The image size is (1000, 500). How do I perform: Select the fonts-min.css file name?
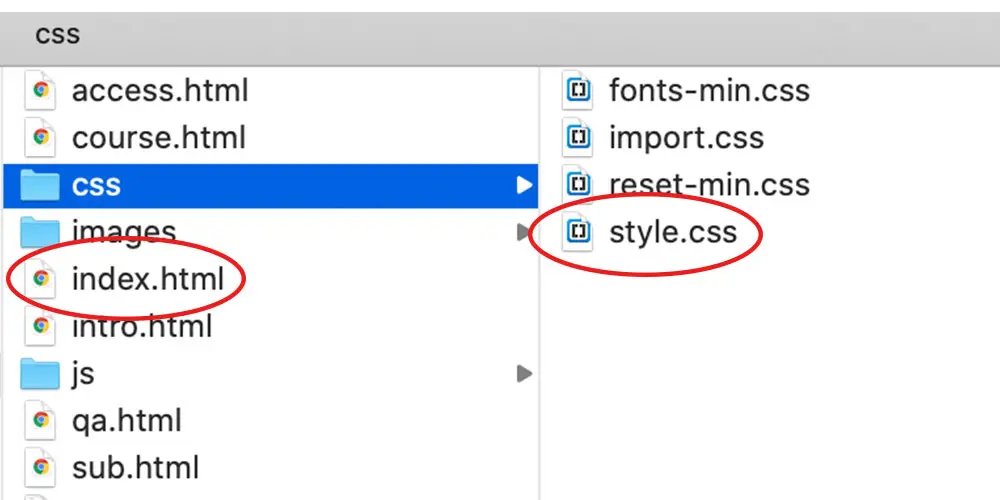709,91
